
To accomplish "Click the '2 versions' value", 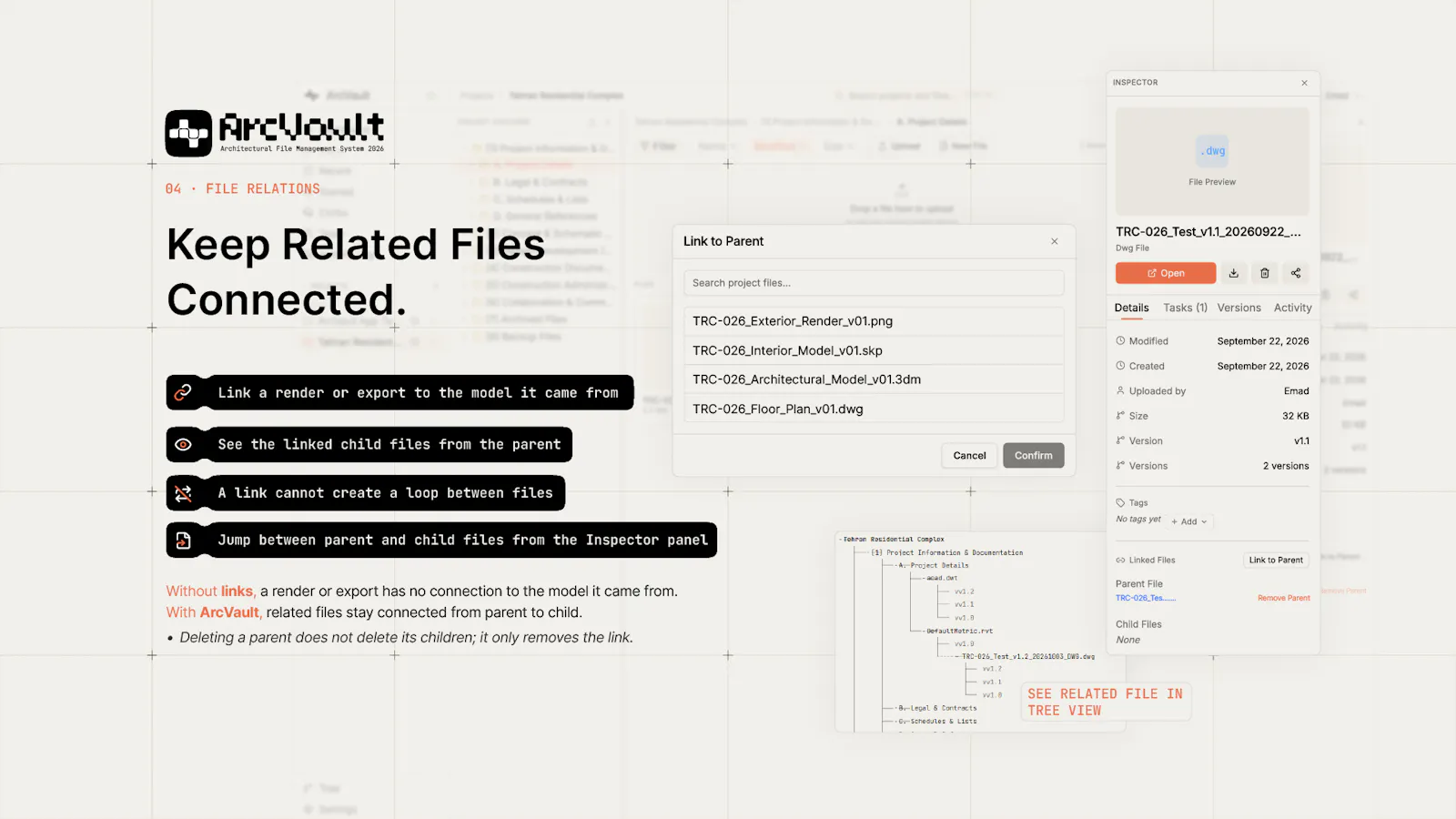I will click(1286, 466).
